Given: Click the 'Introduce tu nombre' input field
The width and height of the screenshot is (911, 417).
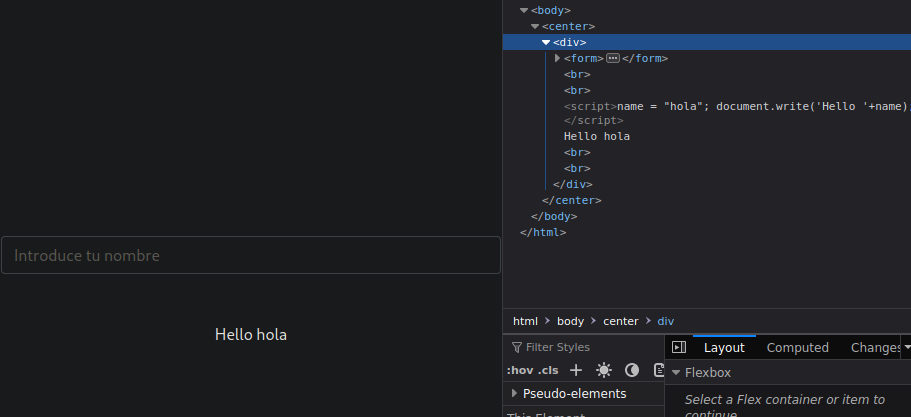Looking at the screenshot, I should coord(250,255).
